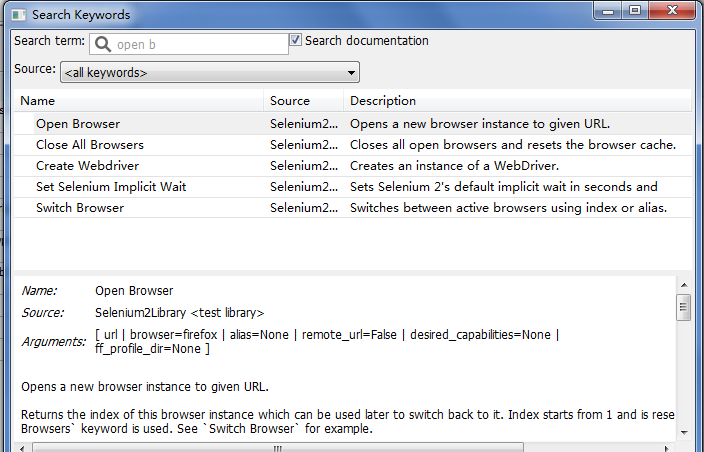Toggle the Search documentation checkbox
This screenshot has width=704, height=452.
295,40
